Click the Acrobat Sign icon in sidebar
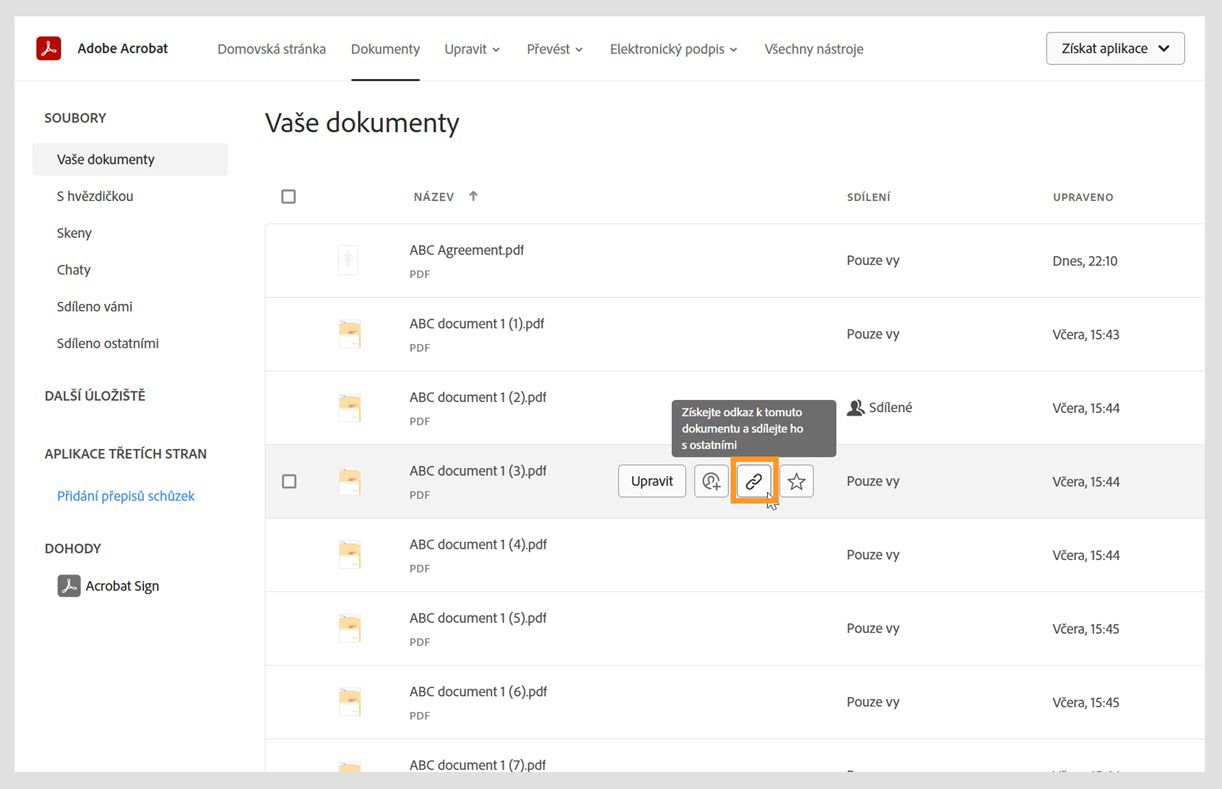Screen dimensions: 1222x789 coord(68,586)
